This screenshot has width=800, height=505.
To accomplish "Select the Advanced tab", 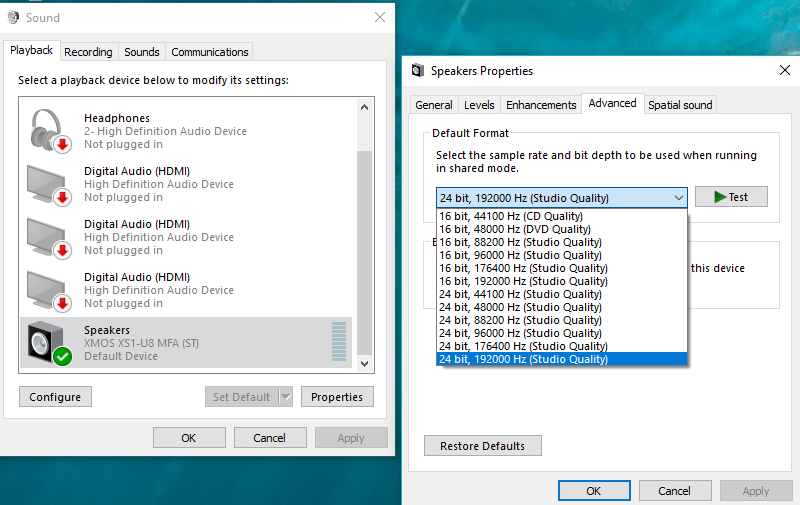I will 612,104.
